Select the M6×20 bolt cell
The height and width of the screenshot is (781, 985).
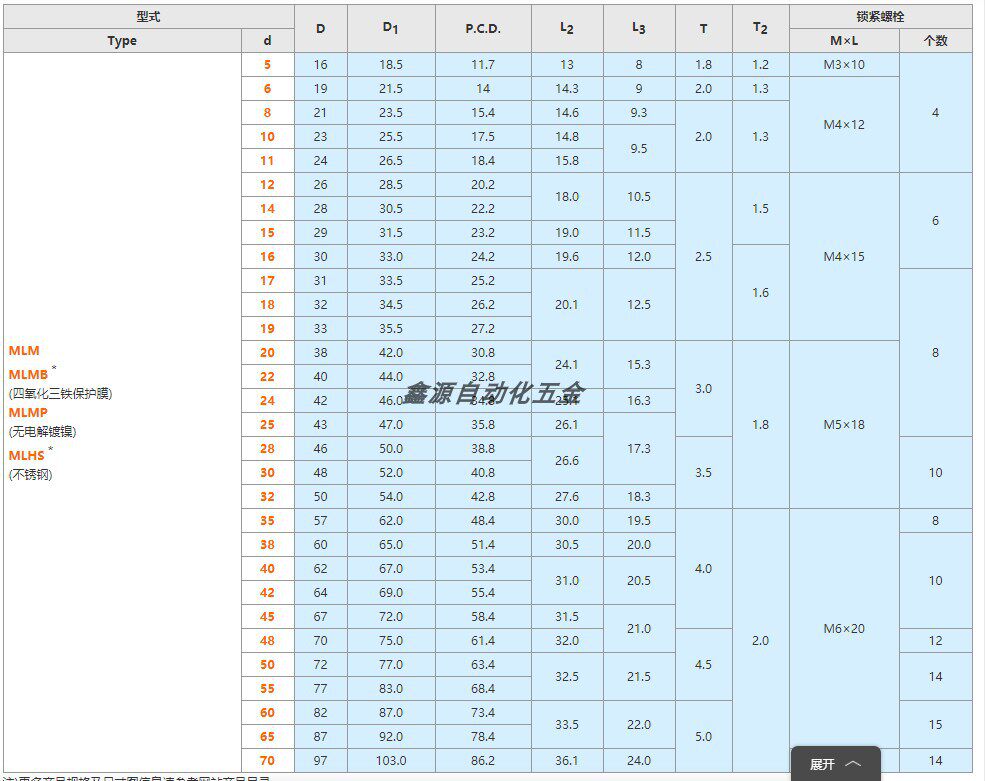click(x=844, y=628)
